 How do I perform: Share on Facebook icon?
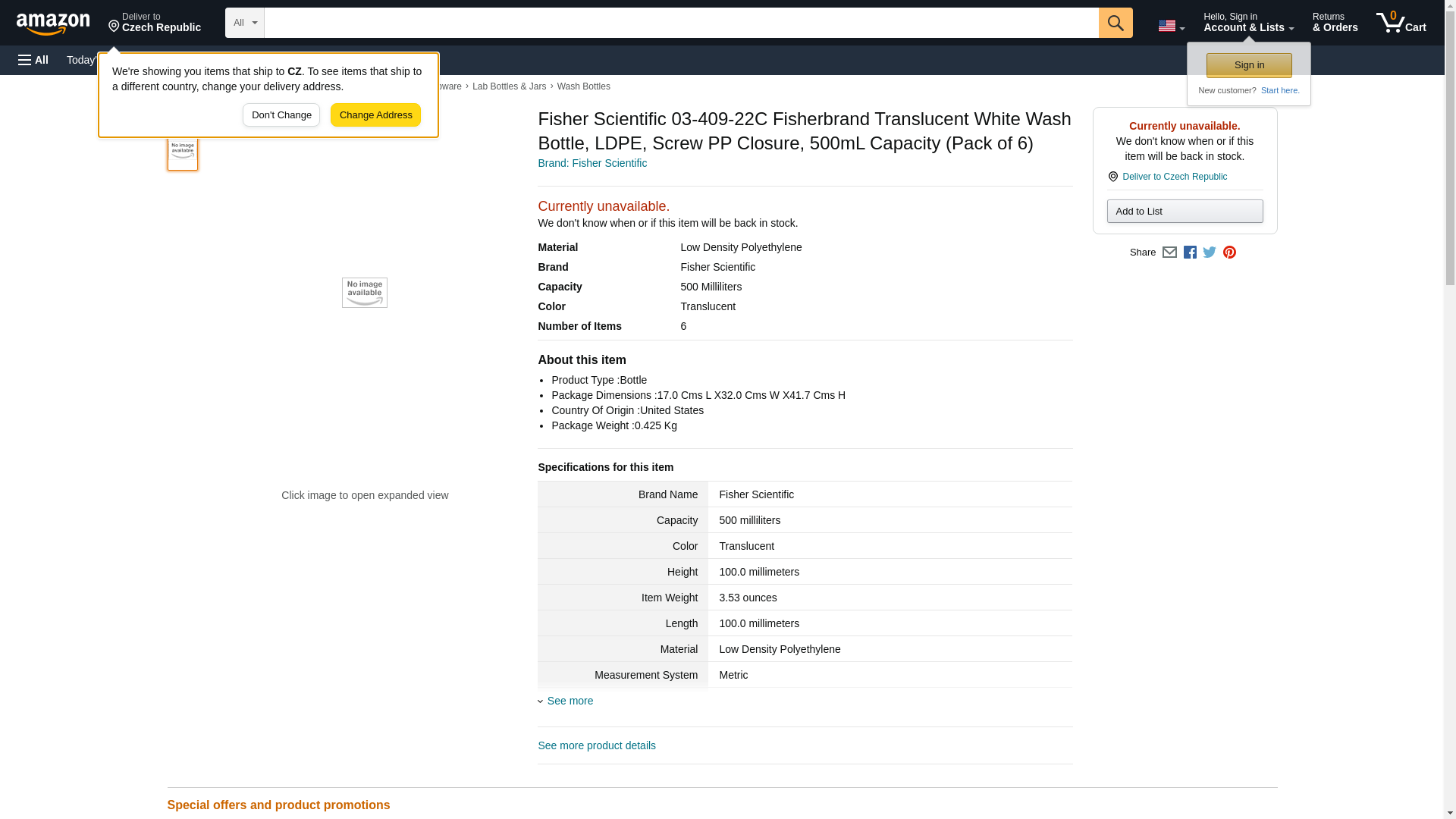click(x=1190, y=253)
